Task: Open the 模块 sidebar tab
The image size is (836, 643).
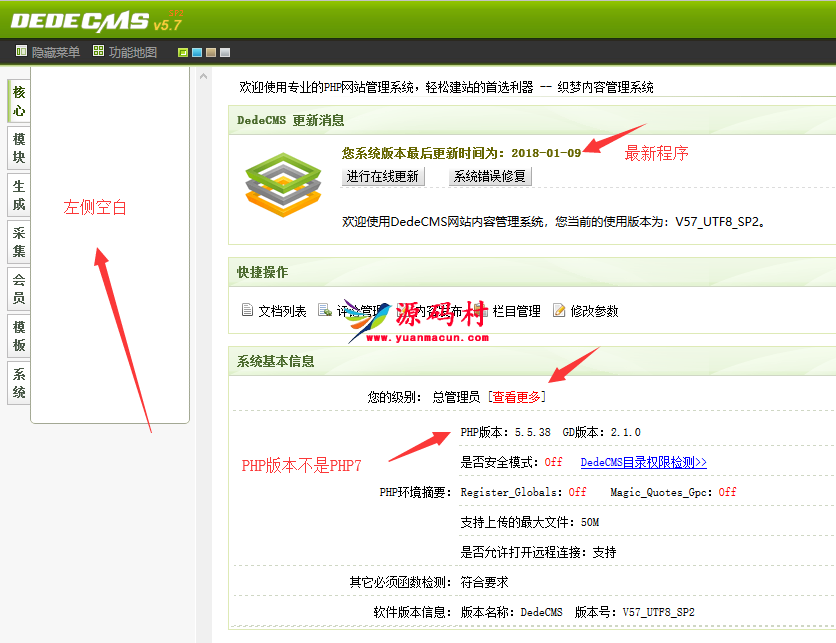Action: [x=19, y=148]
